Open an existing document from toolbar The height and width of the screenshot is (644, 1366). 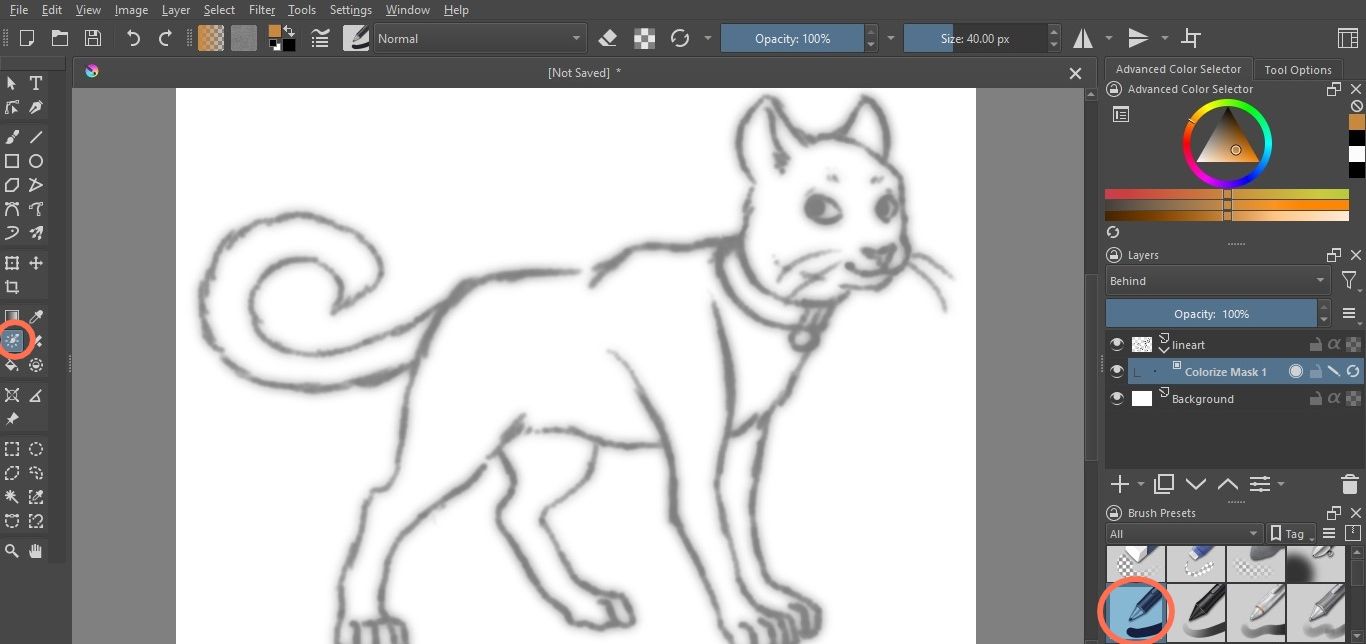(60, 38)
